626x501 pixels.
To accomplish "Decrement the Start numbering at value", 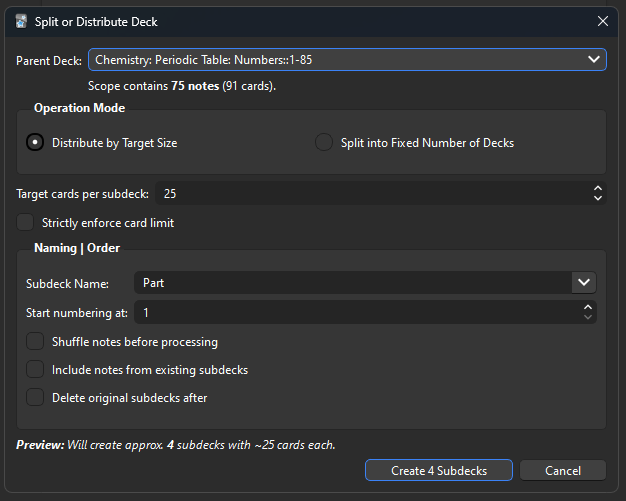I will click(588, 317).
